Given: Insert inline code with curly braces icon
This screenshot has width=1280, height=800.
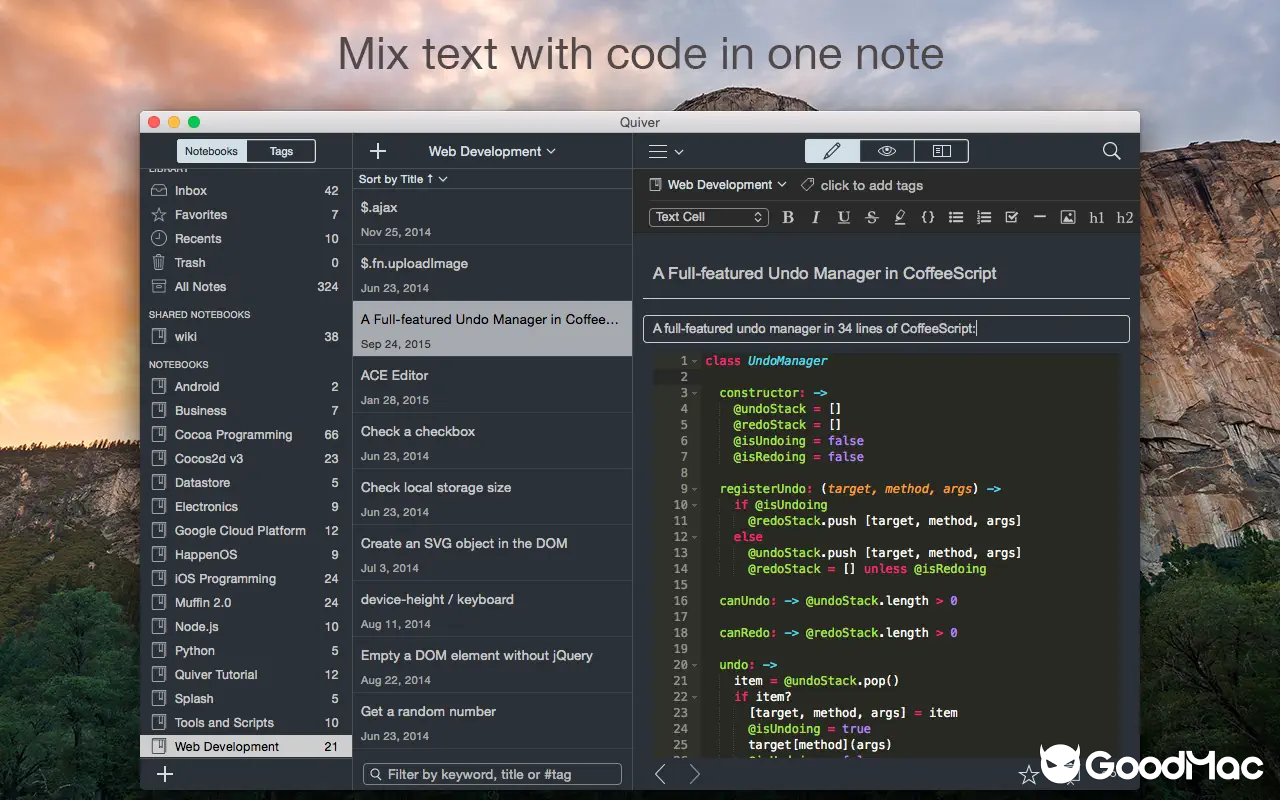Looking at the screenshot, I should click(x=928, y=217).
